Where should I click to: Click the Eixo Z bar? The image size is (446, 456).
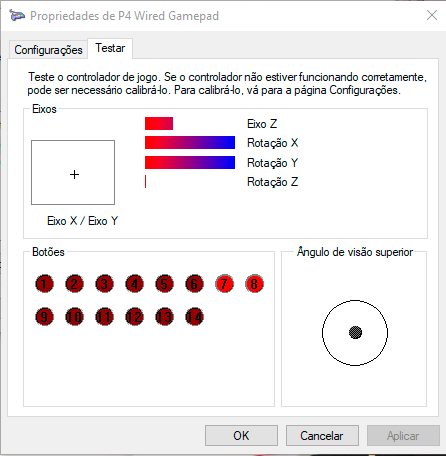159,123
